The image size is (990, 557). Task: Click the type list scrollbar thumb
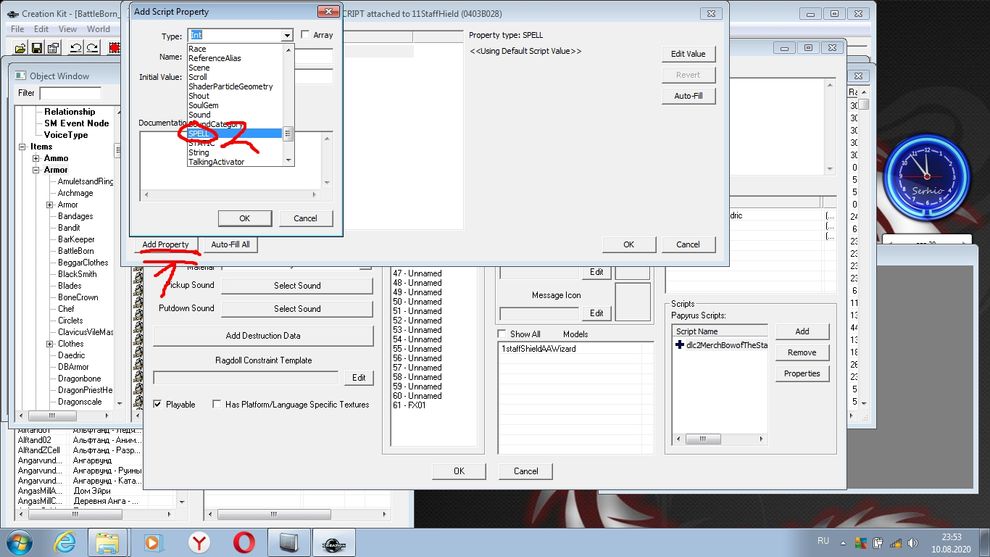[288, 133]
